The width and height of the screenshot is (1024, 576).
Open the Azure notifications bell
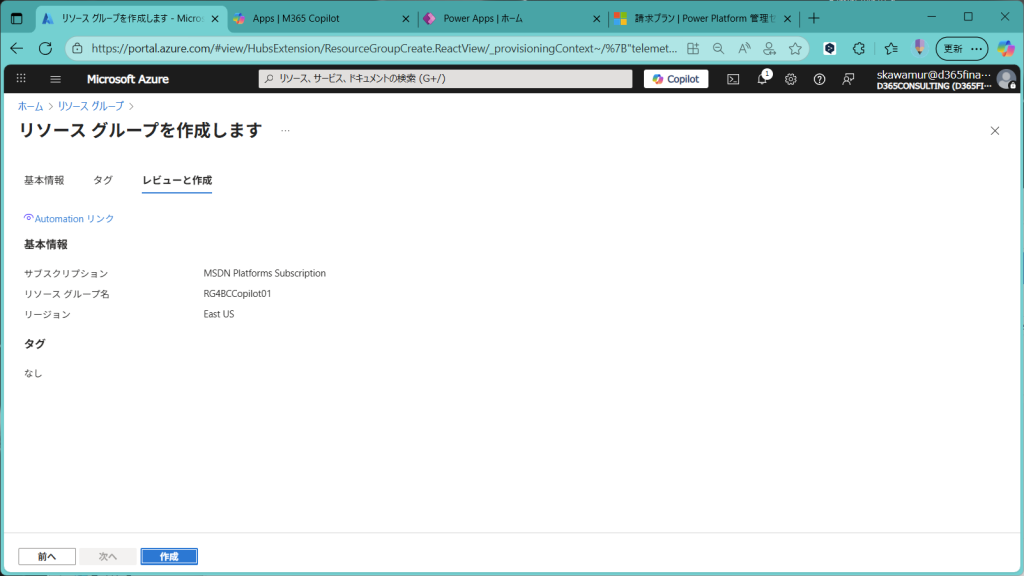tap(762, 79)
